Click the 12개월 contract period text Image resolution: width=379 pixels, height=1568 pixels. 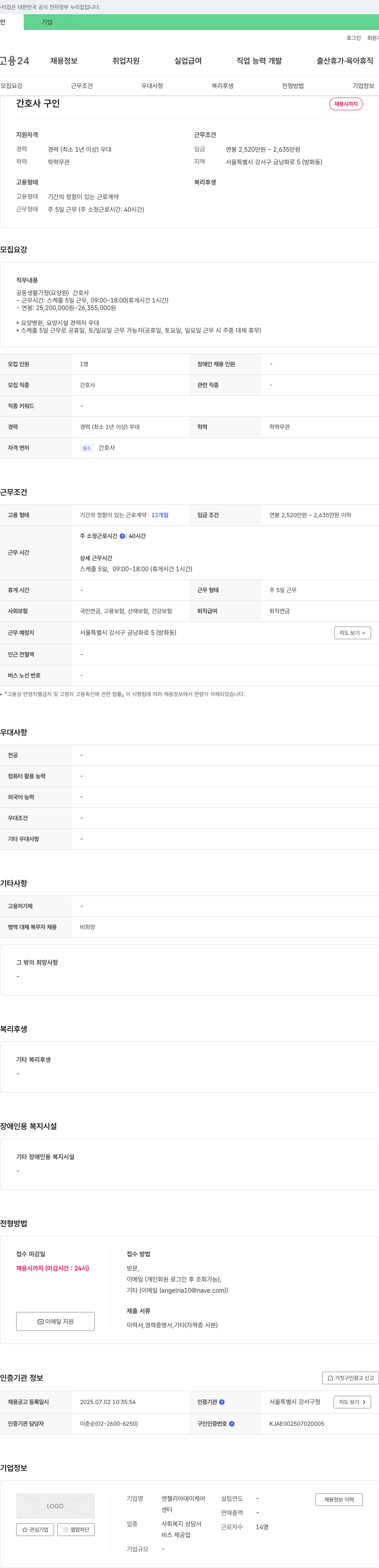(x=160, y=515)
